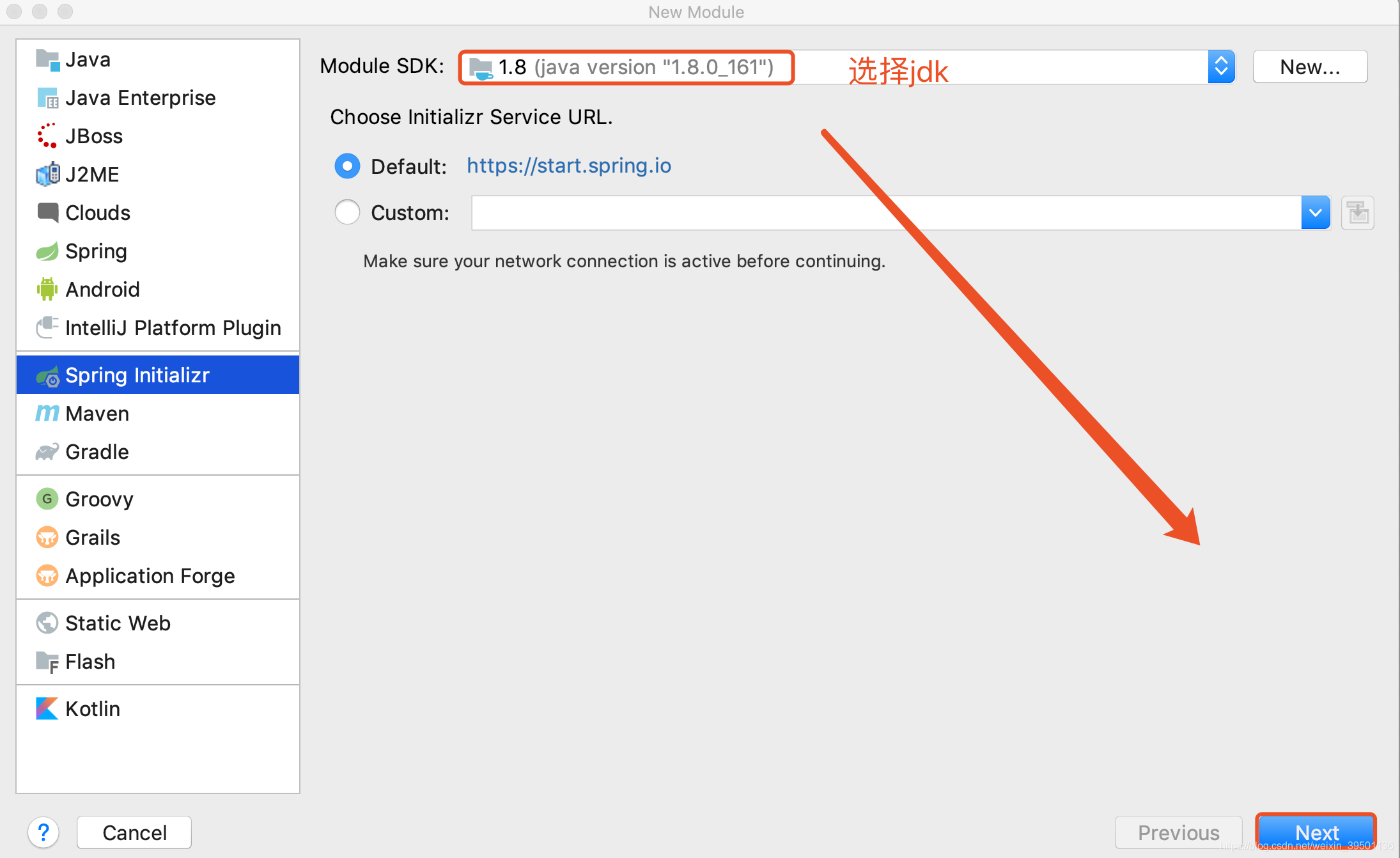
Task: Select the Custom URL radio button
Action: tap(347, 212)
